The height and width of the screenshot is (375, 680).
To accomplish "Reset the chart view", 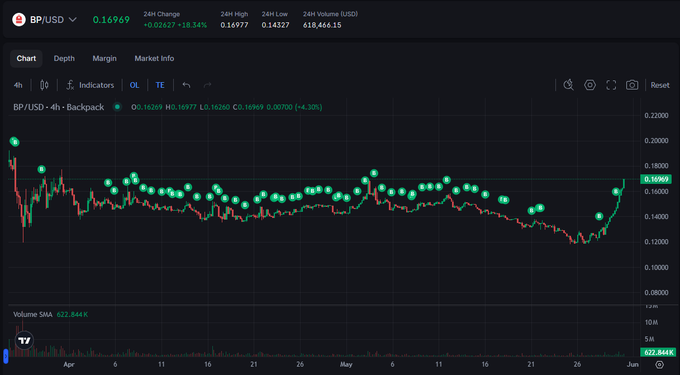I will (x=660, y=85).
